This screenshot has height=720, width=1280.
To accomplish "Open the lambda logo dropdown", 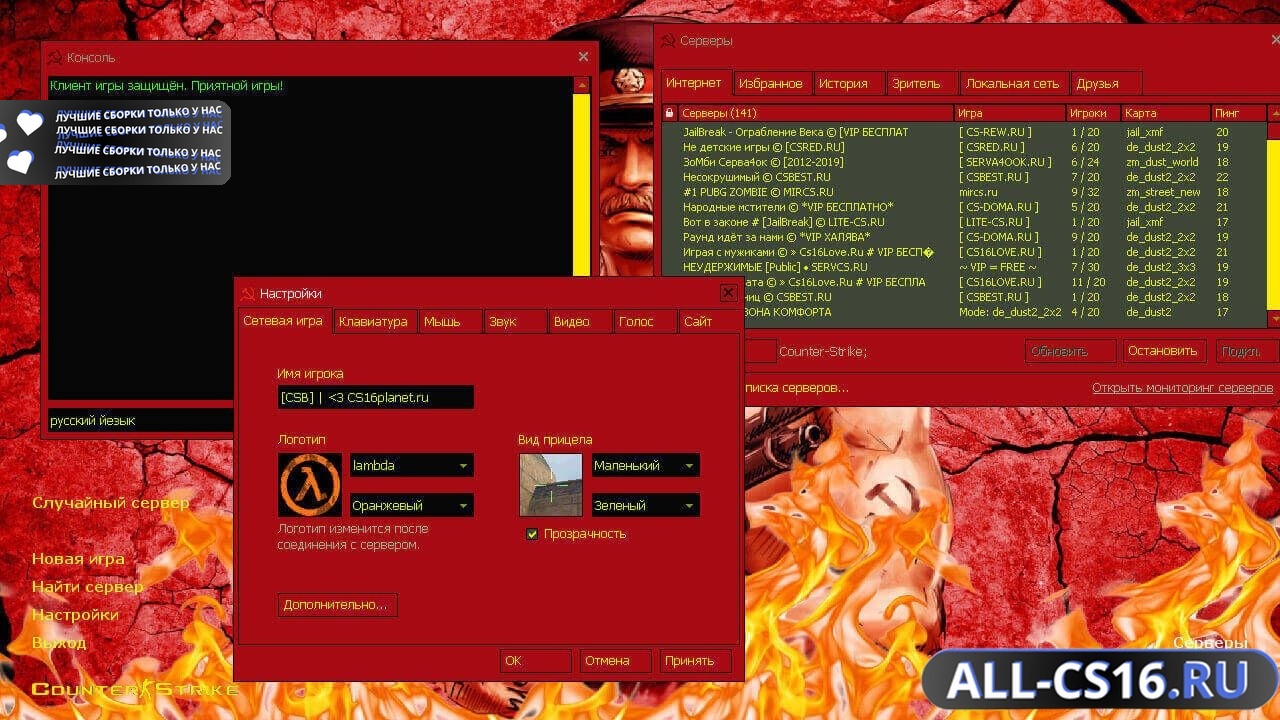I will 411,465.
